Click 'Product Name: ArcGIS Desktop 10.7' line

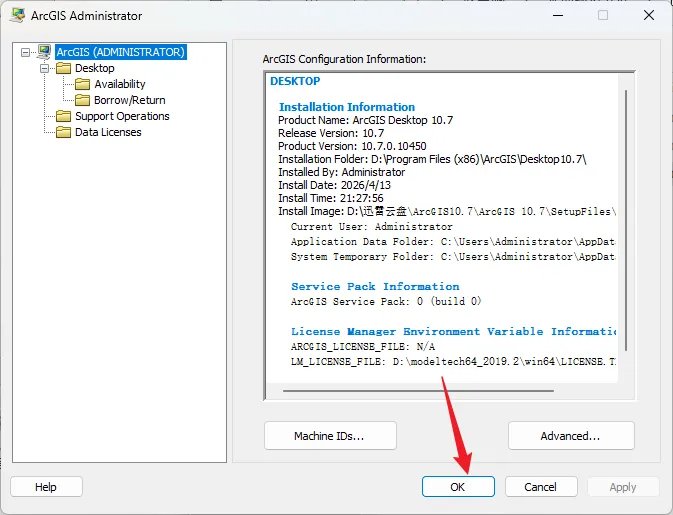point(366,120)
